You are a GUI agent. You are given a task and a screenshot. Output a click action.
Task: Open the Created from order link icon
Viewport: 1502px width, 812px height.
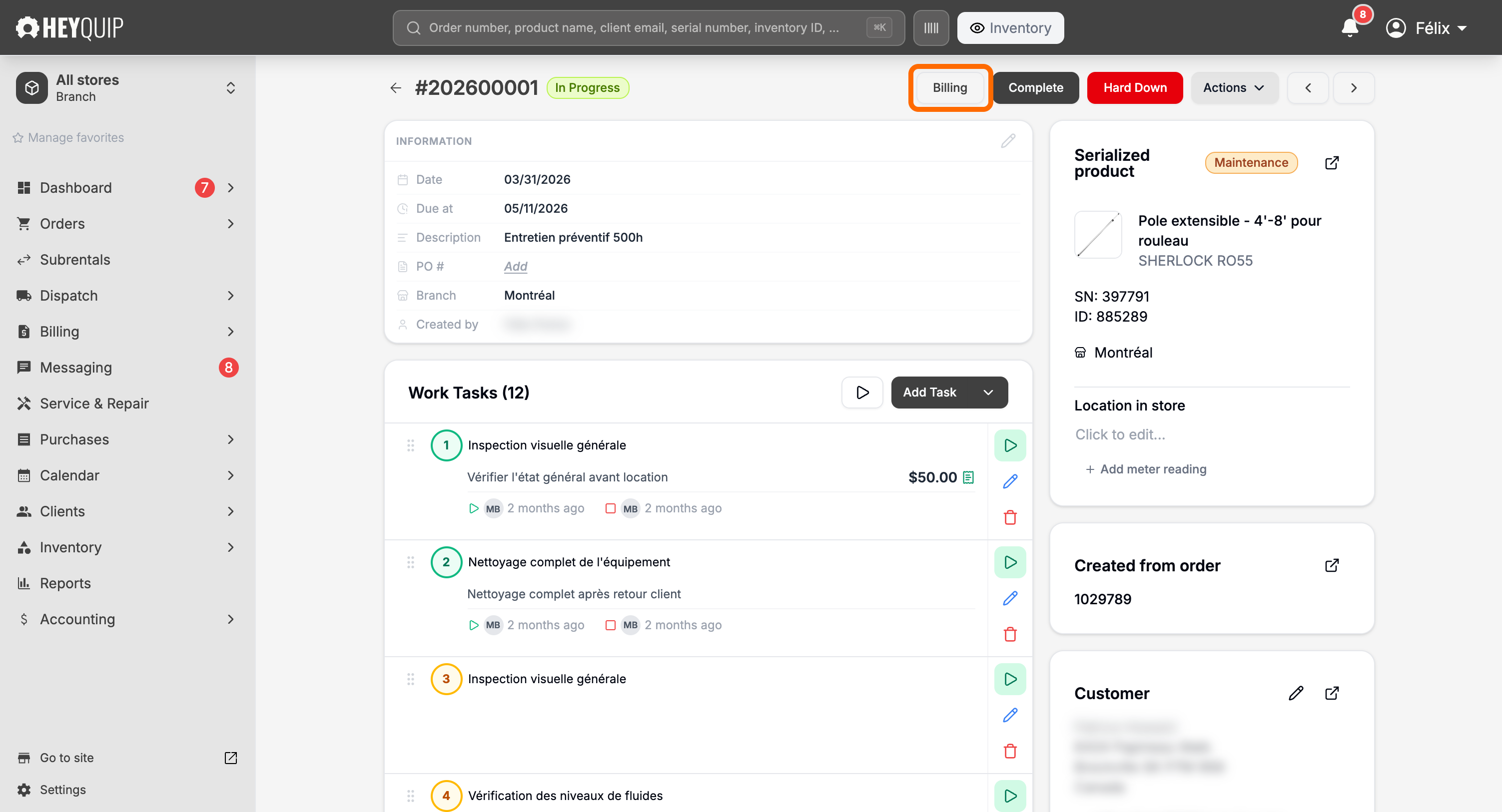(1332, 565)
